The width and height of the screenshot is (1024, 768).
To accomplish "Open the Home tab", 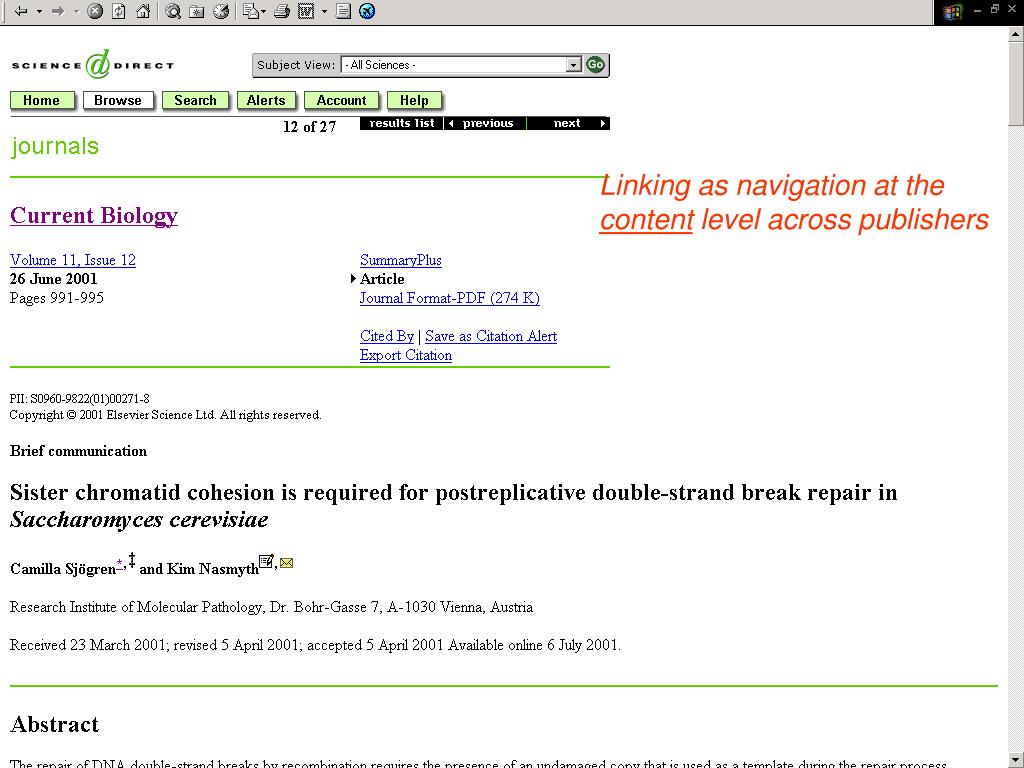I will (41, 101).
